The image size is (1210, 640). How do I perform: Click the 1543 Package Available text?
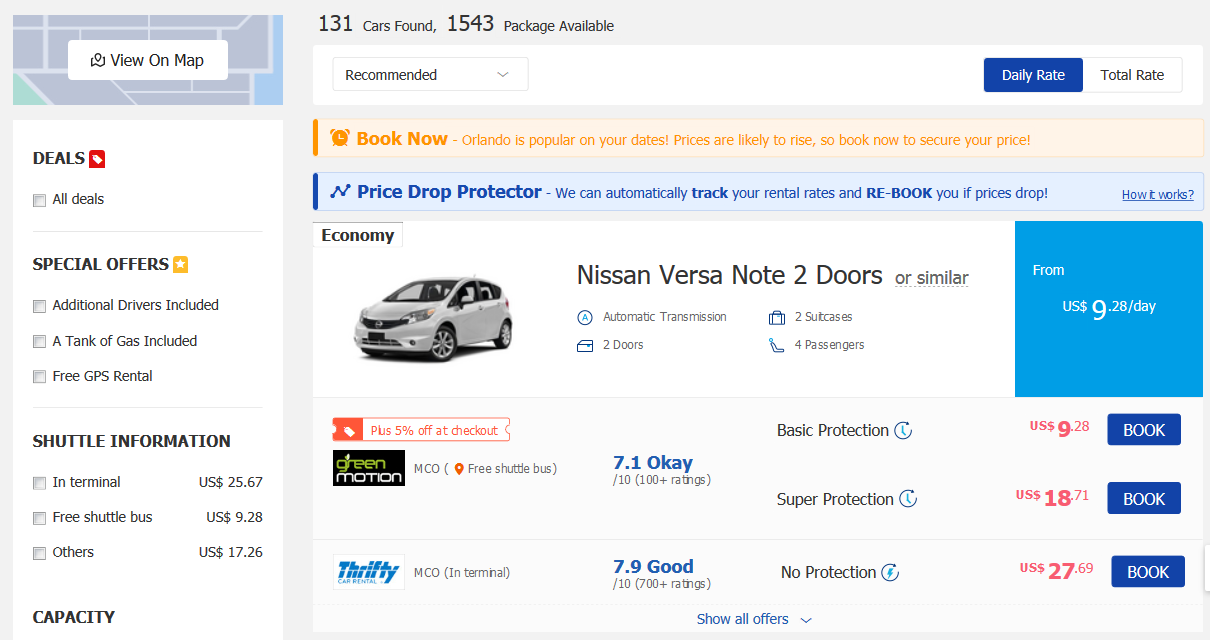(530, 24)
